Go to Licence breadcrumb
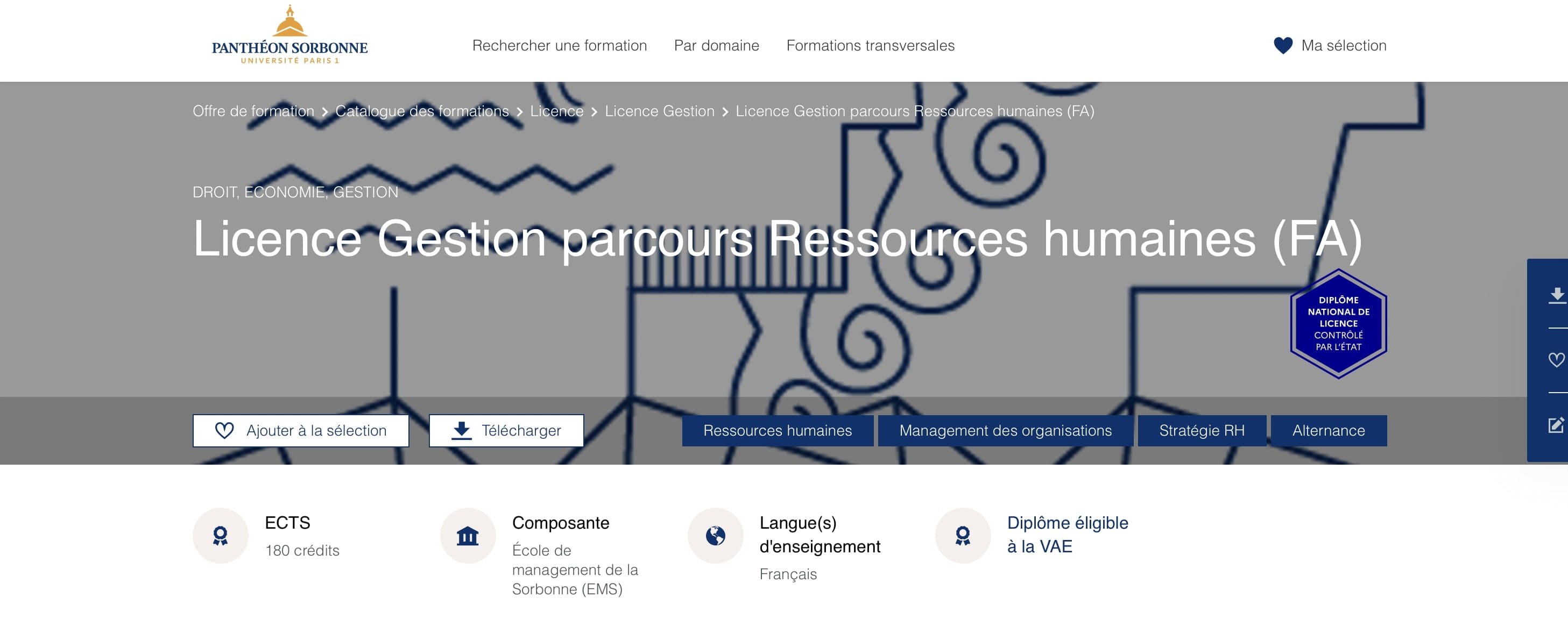The width and height of the screenshot is (1568, 640). click(x=556, y=111)
